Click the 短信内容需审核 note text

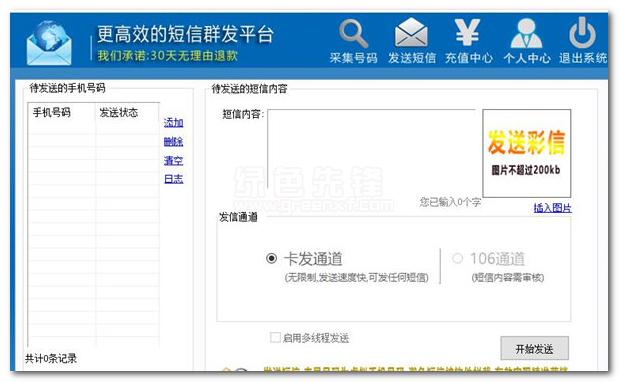pos(508,278)
